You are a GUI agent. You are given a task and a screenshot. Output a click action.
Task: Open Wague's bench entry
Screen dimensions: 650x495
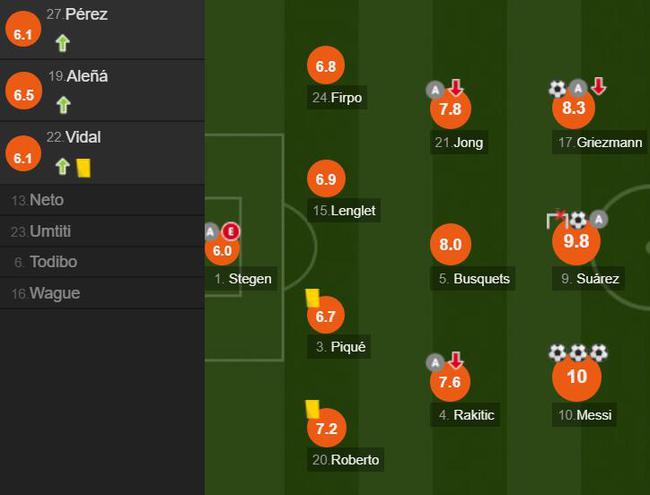point(102,293)
